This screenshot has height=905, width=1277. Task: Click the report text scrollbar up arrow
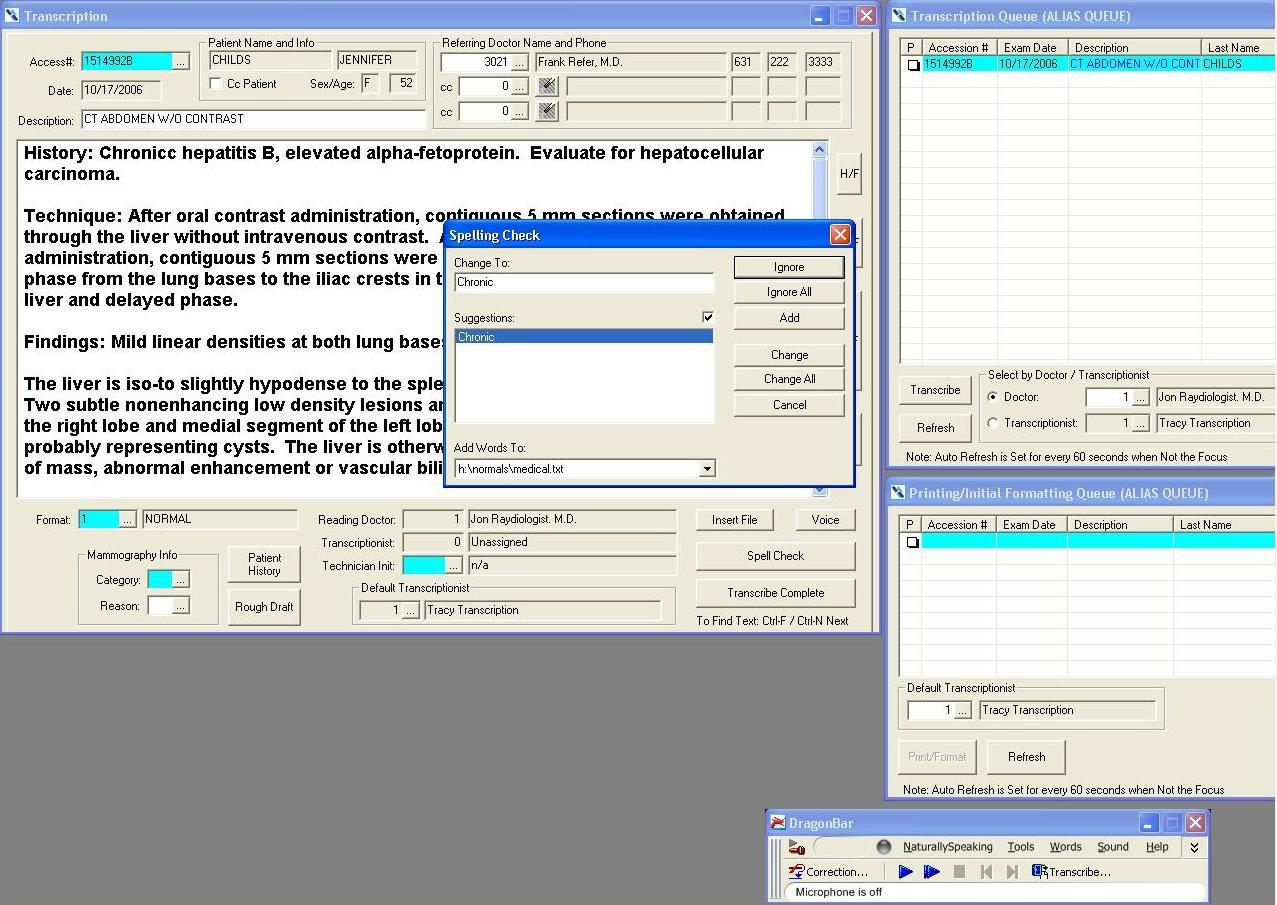(x=820, y=150)
